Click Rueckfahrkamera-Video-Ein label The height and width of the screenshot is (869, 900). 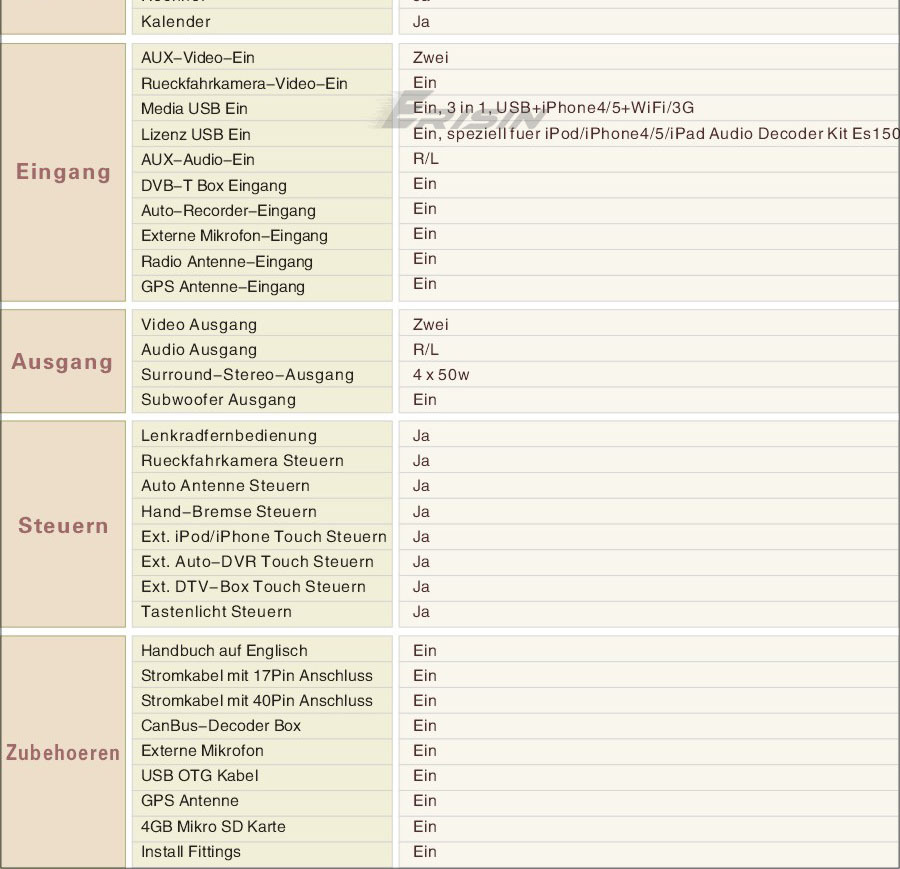(x=244, y=83)
